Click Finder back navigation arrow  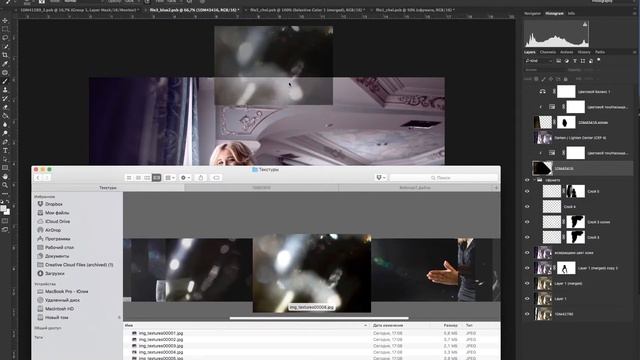[38, 178]
